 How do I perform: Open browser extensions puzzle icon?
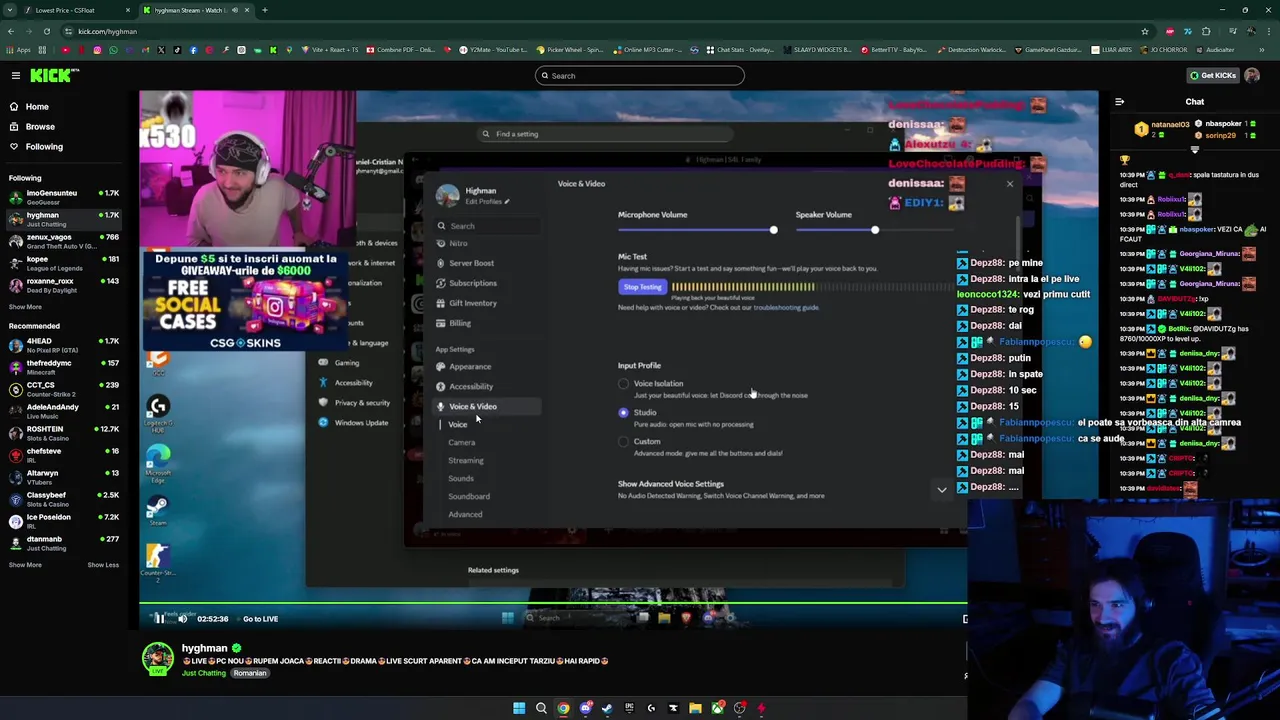coord(1206,31)
